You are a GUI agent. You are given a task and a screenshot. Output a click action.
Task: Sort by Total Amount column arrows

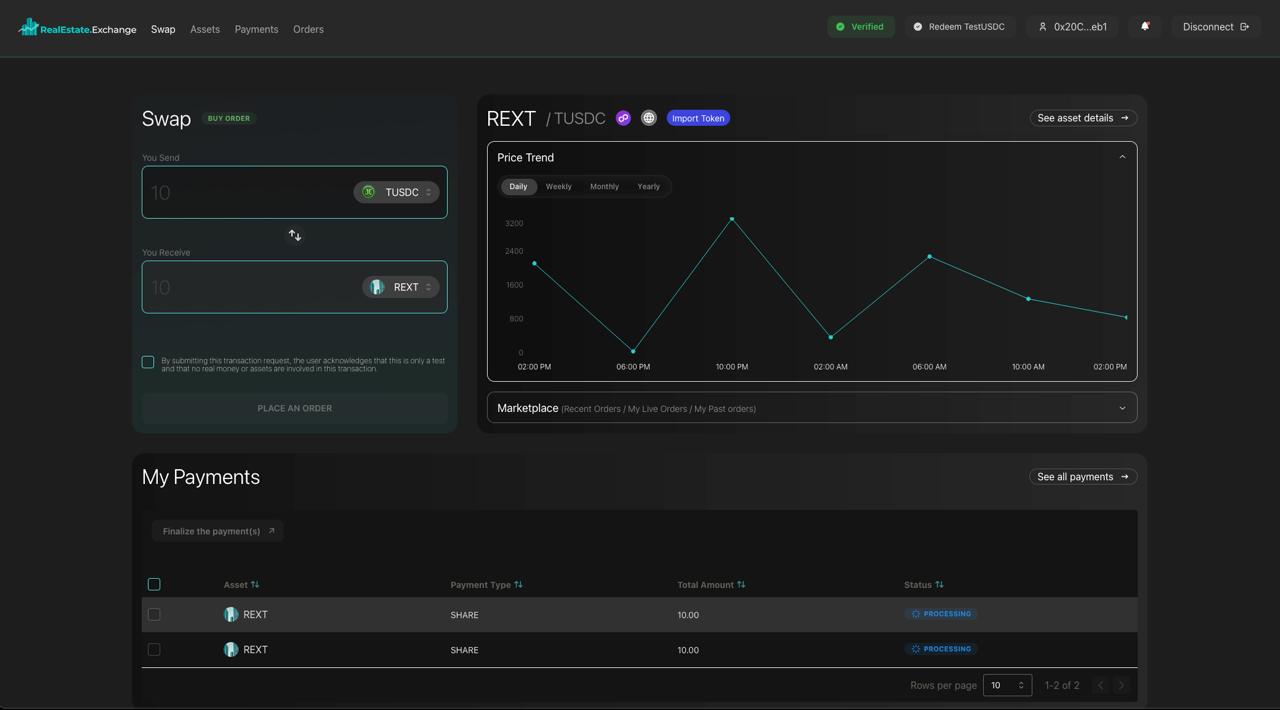click(x=741, y=585)
